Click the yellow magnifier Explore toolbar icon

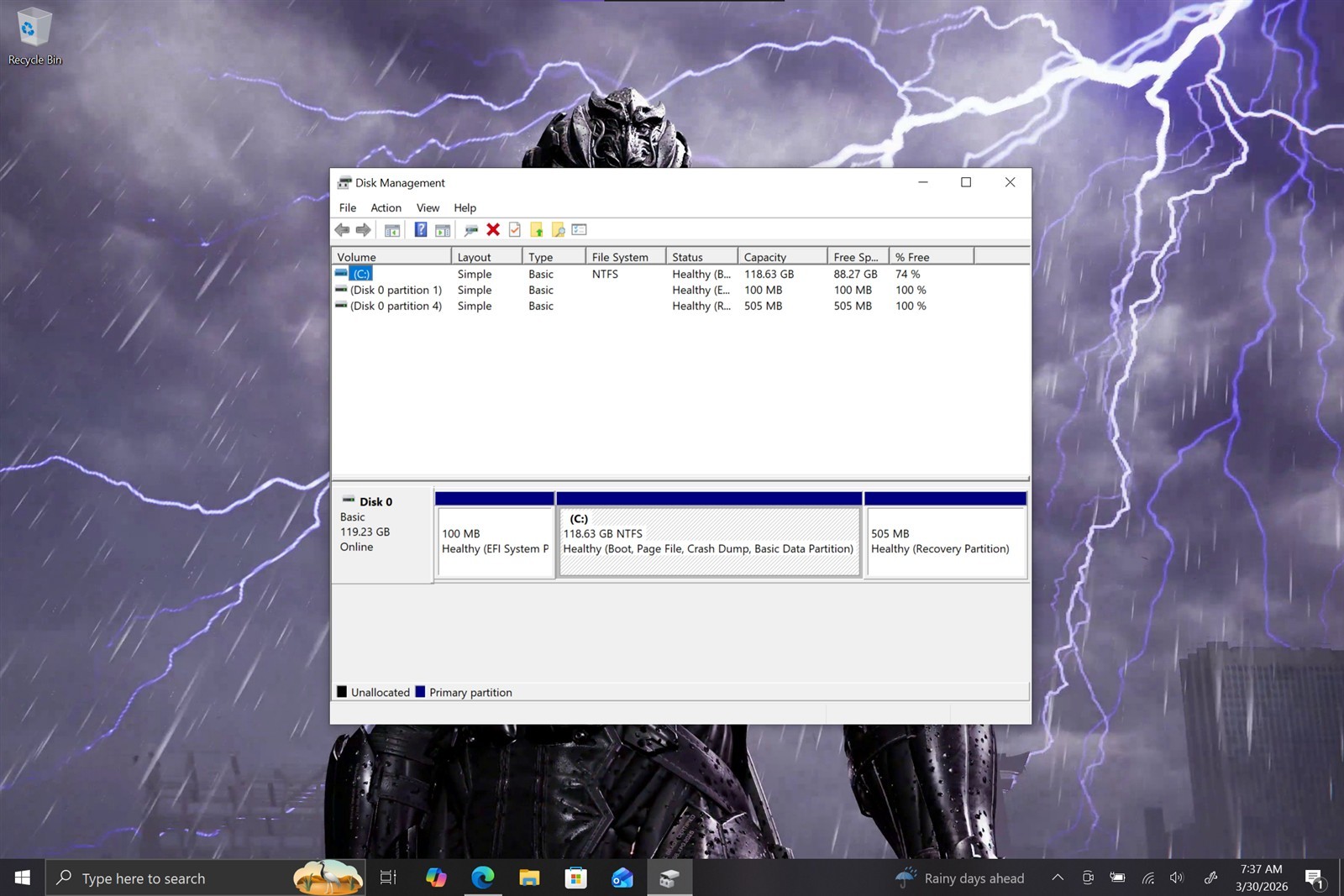tap(558, 230)
